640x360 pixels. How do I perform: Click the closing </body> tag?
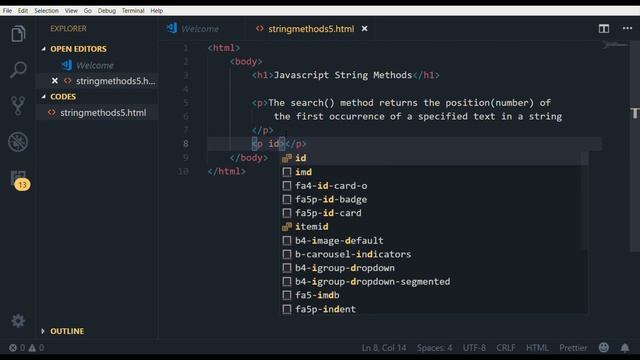click(249, 158)
